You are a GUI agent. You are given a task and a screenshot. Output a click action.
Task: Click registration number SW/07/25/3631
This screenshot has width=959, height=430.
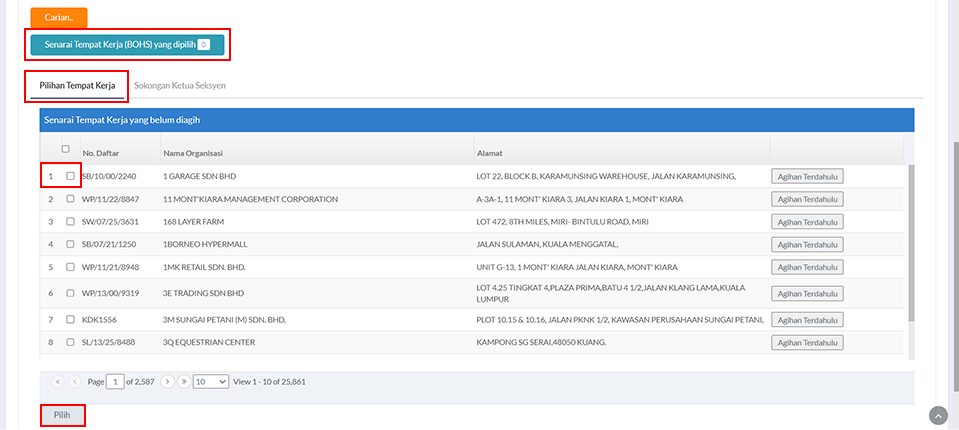coord(111,221)
